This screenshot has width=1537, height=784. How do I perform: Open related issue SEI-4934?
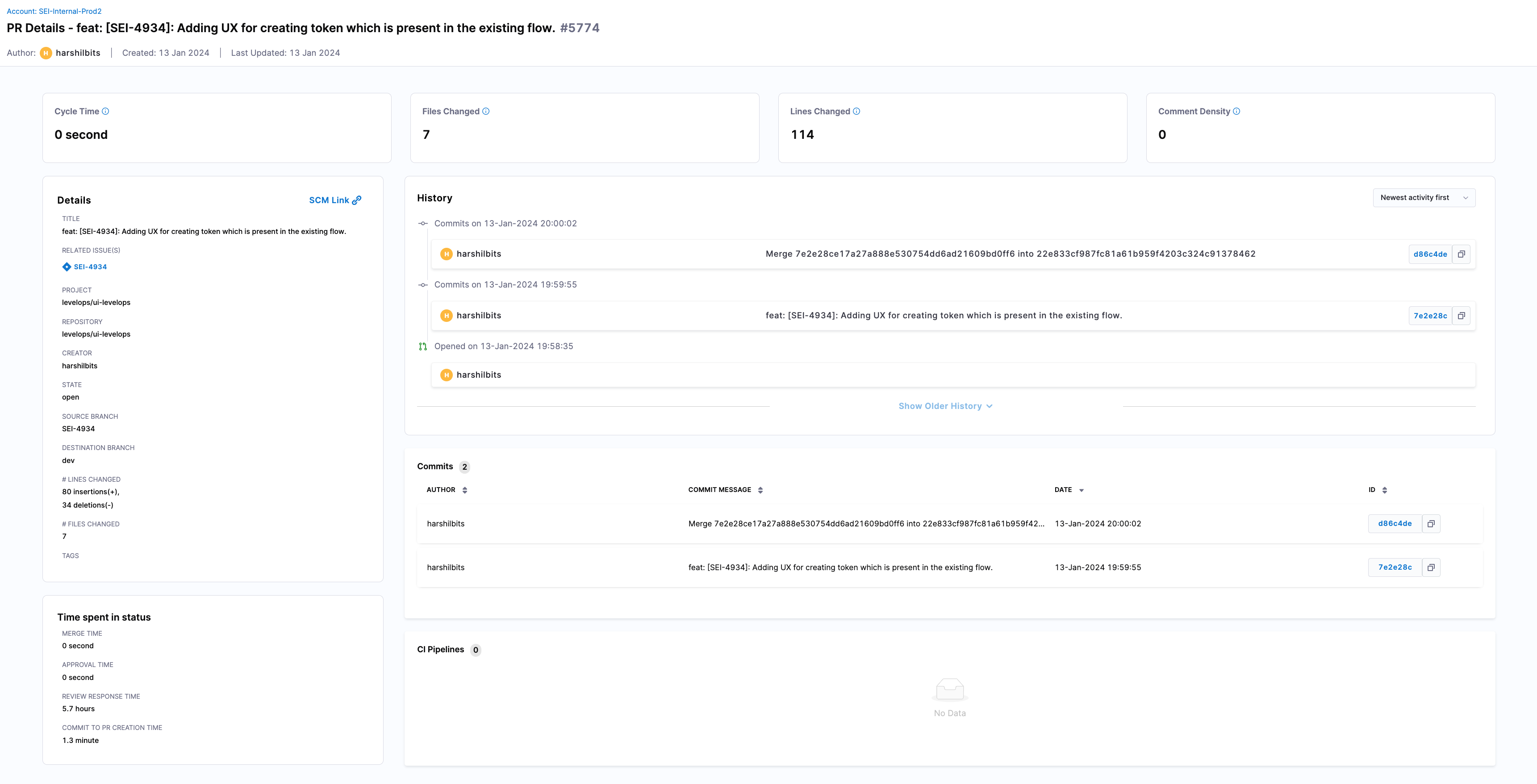point(90,267)
